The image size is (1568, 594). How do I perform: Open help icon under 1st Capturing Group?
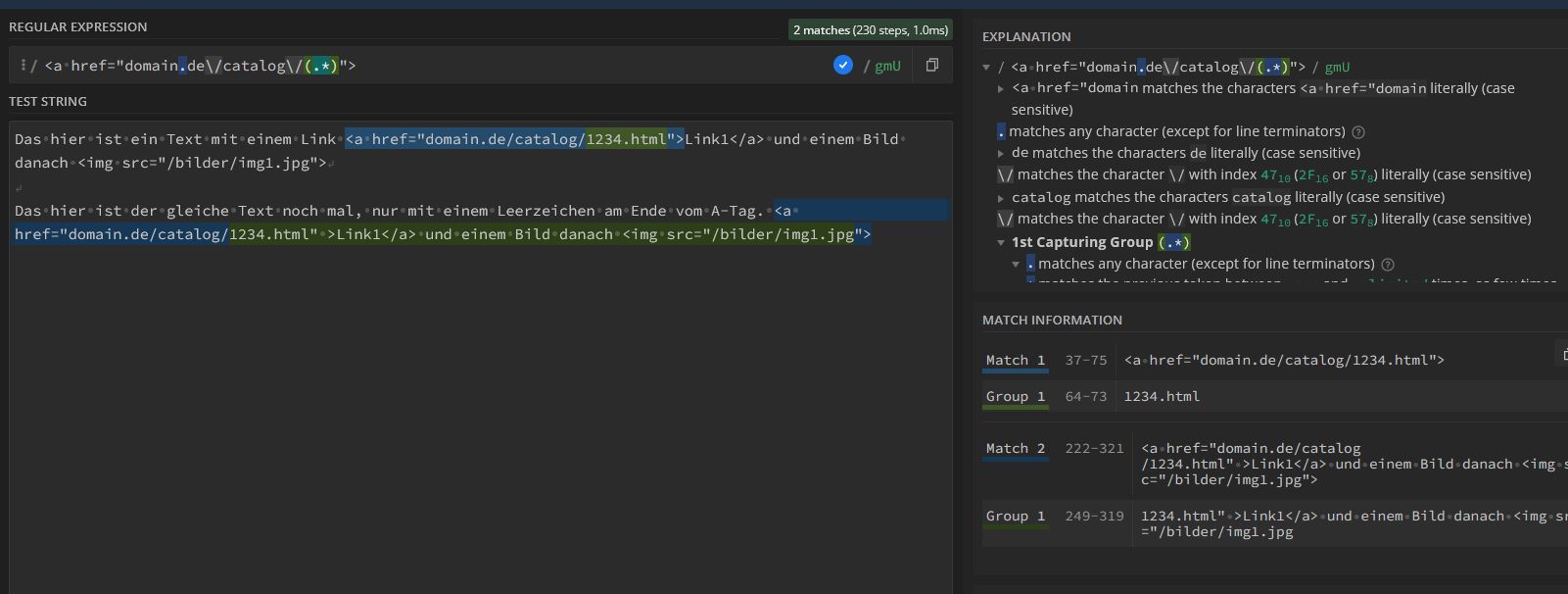[1387, 265]
